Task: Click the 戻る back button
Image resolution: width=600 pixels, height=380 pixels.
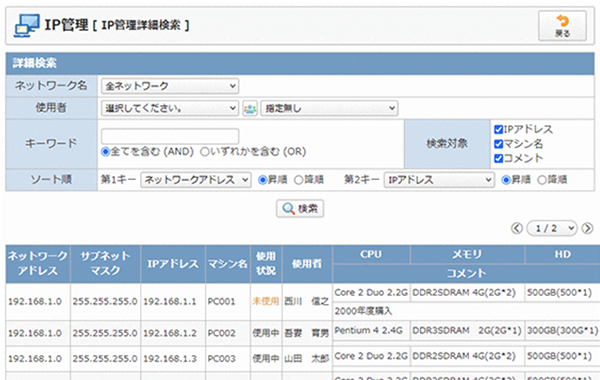Action: click(562, 26)
